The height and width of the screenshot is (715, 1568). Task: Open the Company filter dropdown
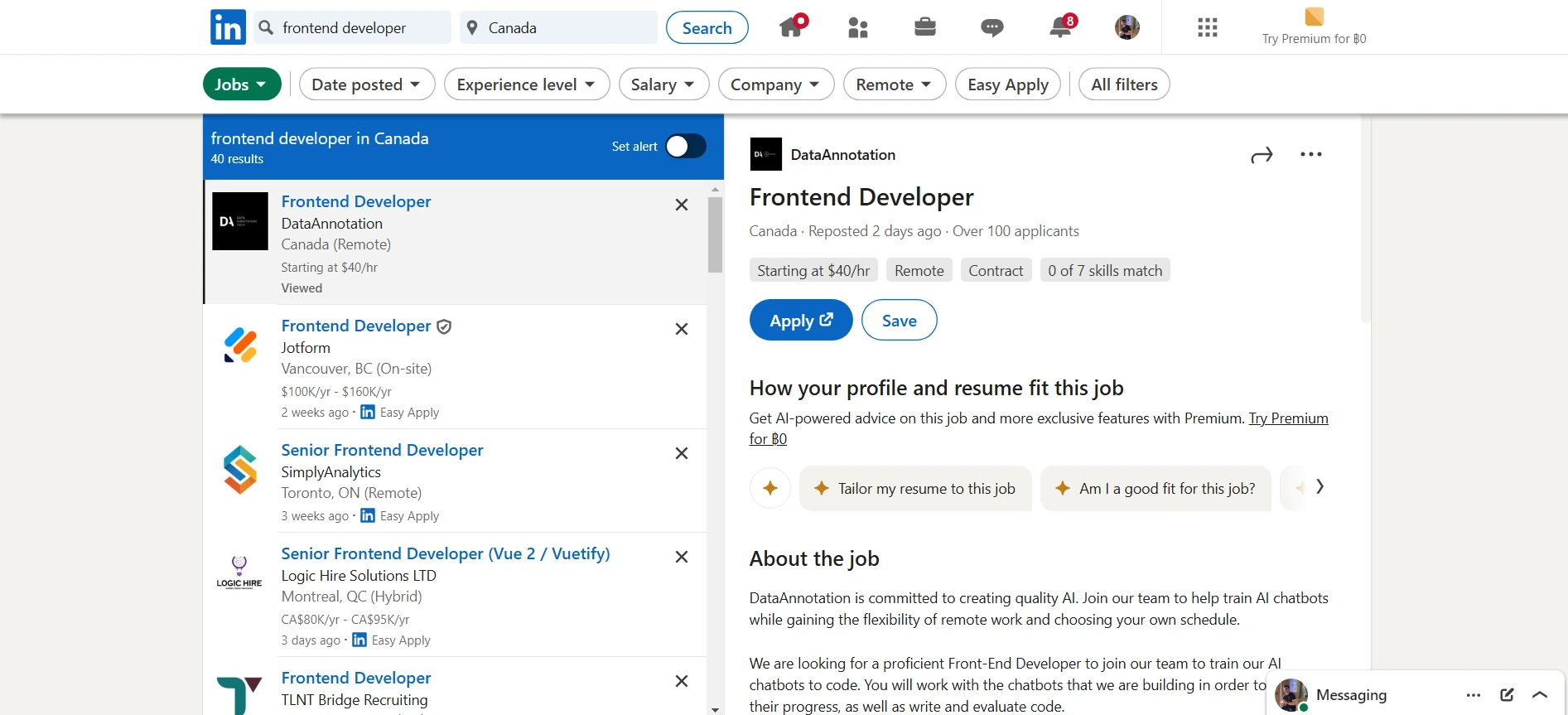coord(776,85)
